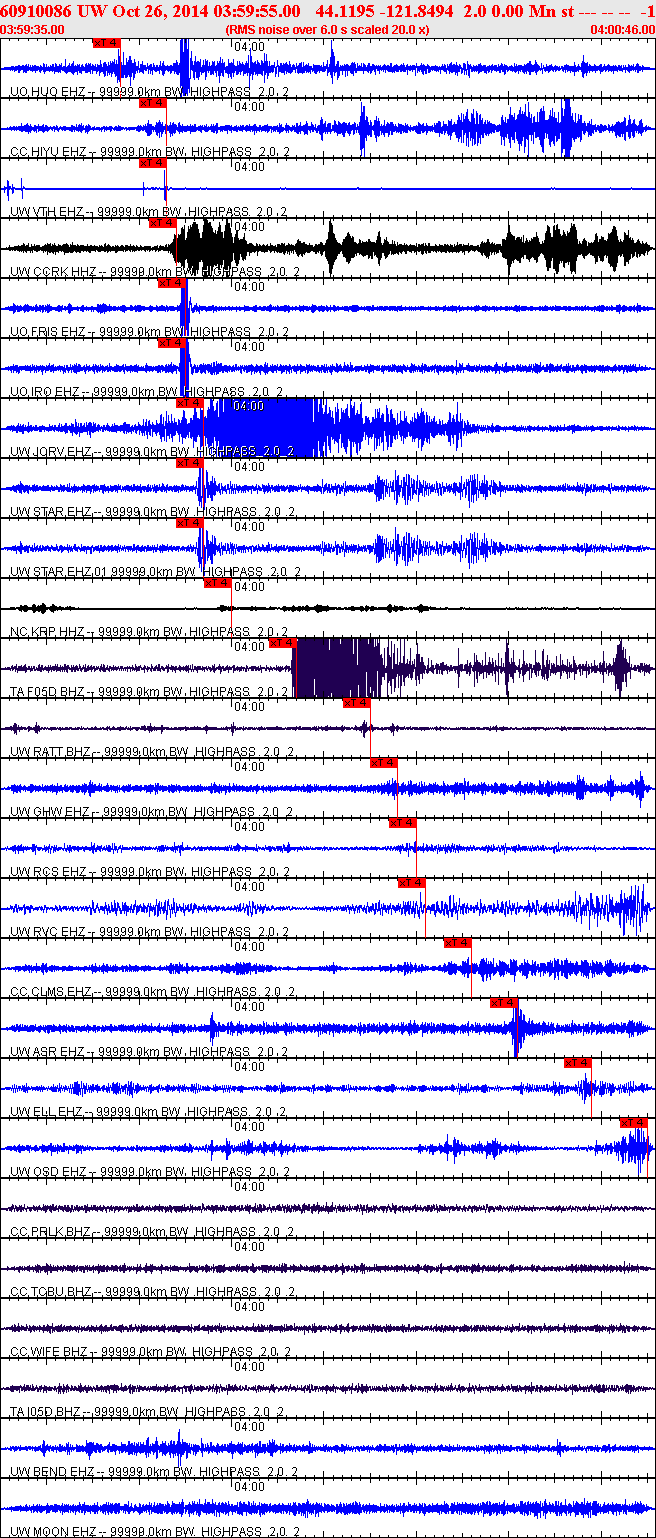Click the red pick flag on UW.RATT trace
The width and height of the screenshot is (656, 1538).
pos(357,703)
